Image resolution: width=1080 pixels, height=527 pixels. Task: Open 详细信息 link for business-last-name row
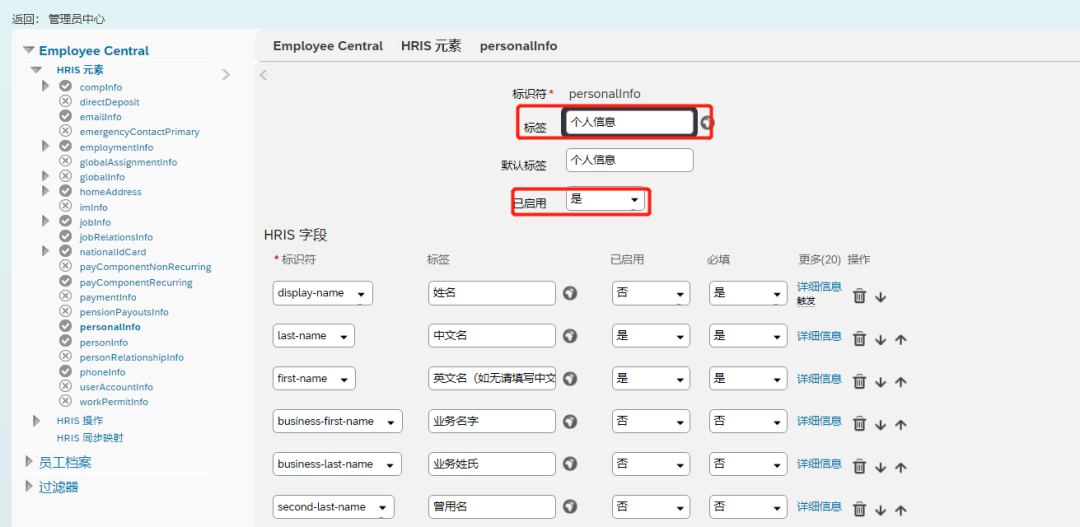pyautogui.click(x=819, y=464)
